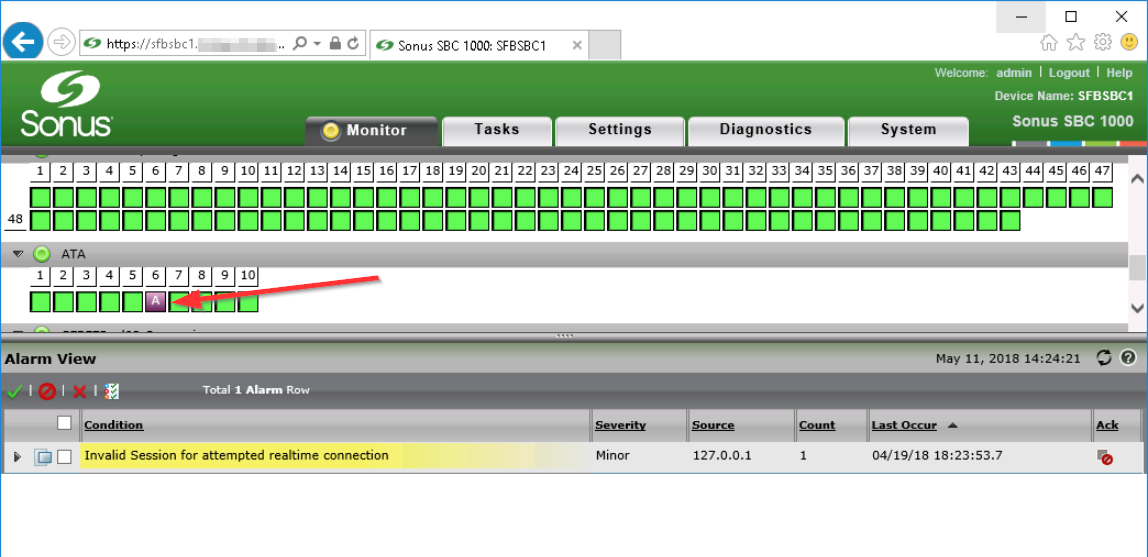Collapse the ATA group triangle
1148x557 pixels.
pos(18,254)
